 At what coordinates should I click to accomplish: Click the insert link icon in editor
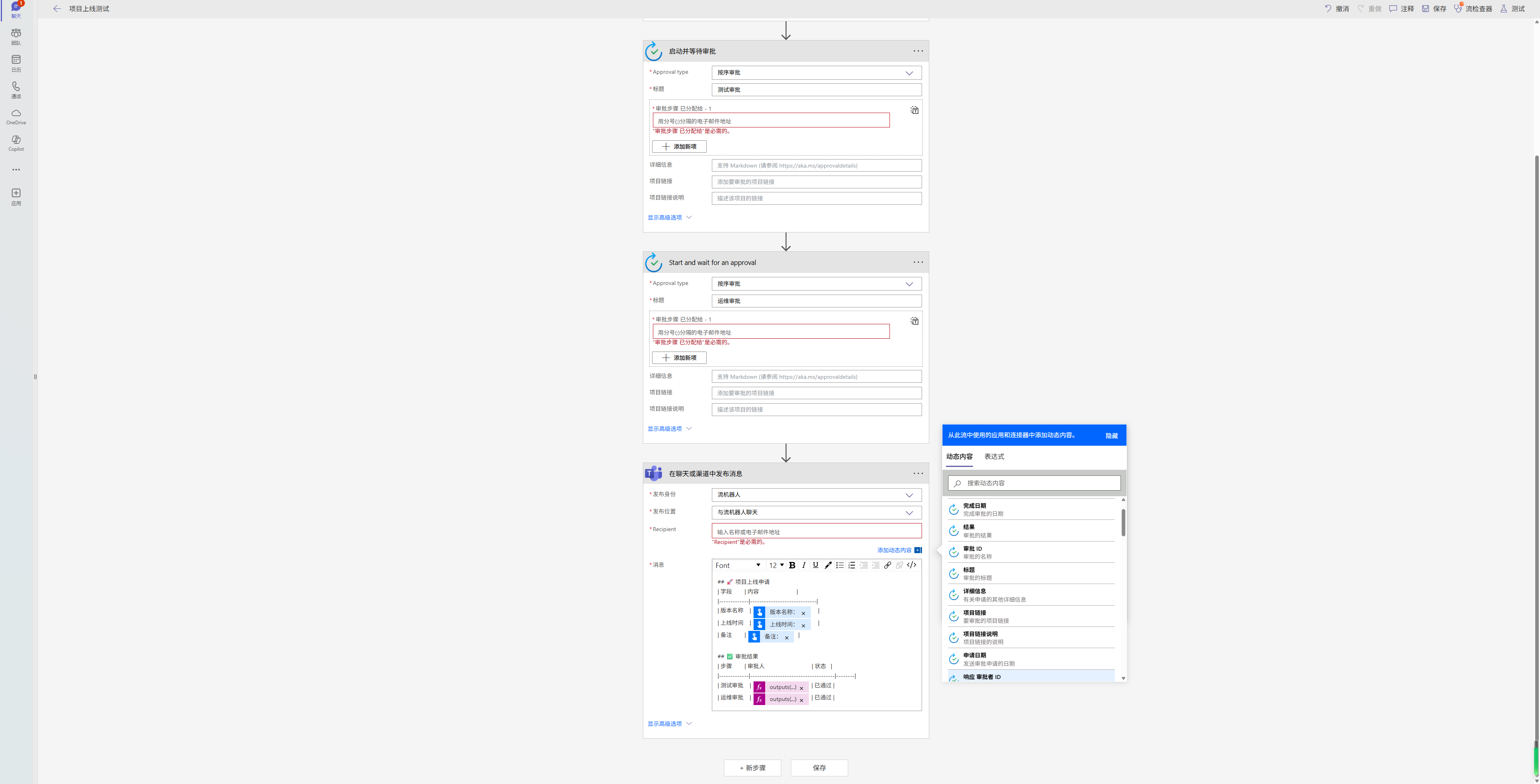pos(888,565)
